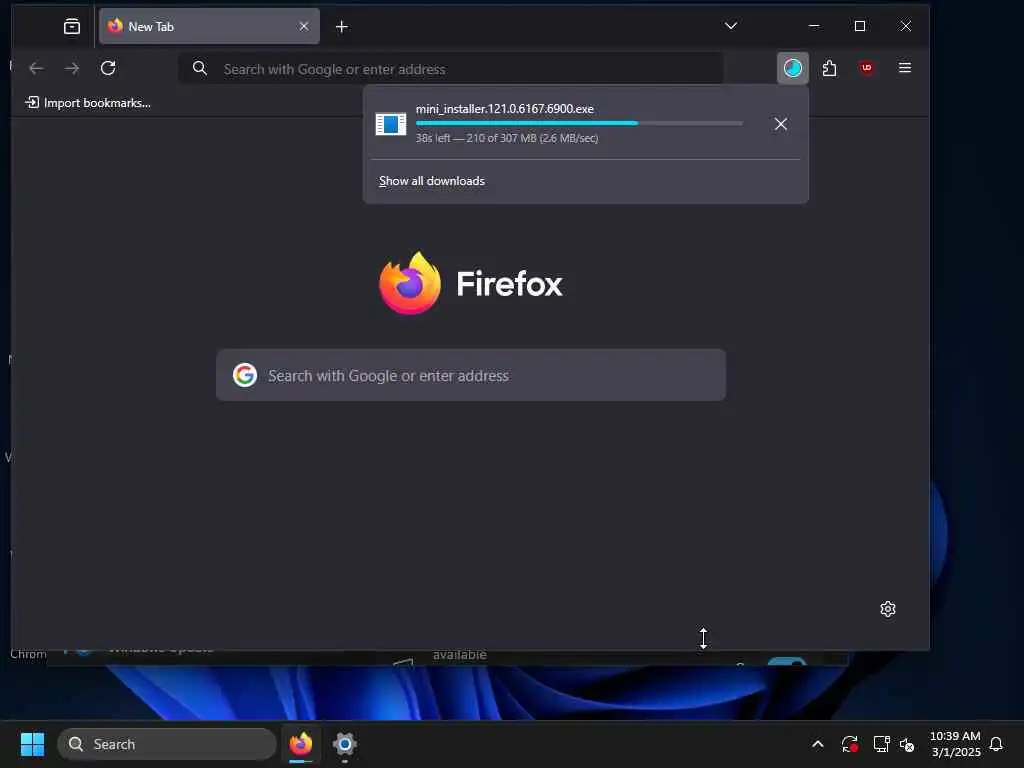This screenshot has width=1024, height=768.
Task: Open the clock showing 10:39 AM
Action: [955, 744]
